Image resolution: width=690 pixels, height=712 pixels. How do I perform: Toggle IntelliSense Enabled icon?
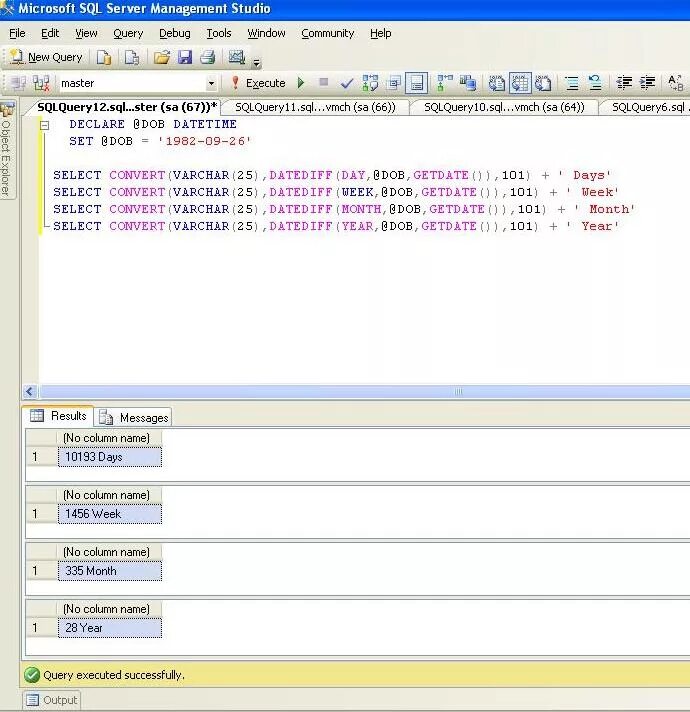[416, 83]
